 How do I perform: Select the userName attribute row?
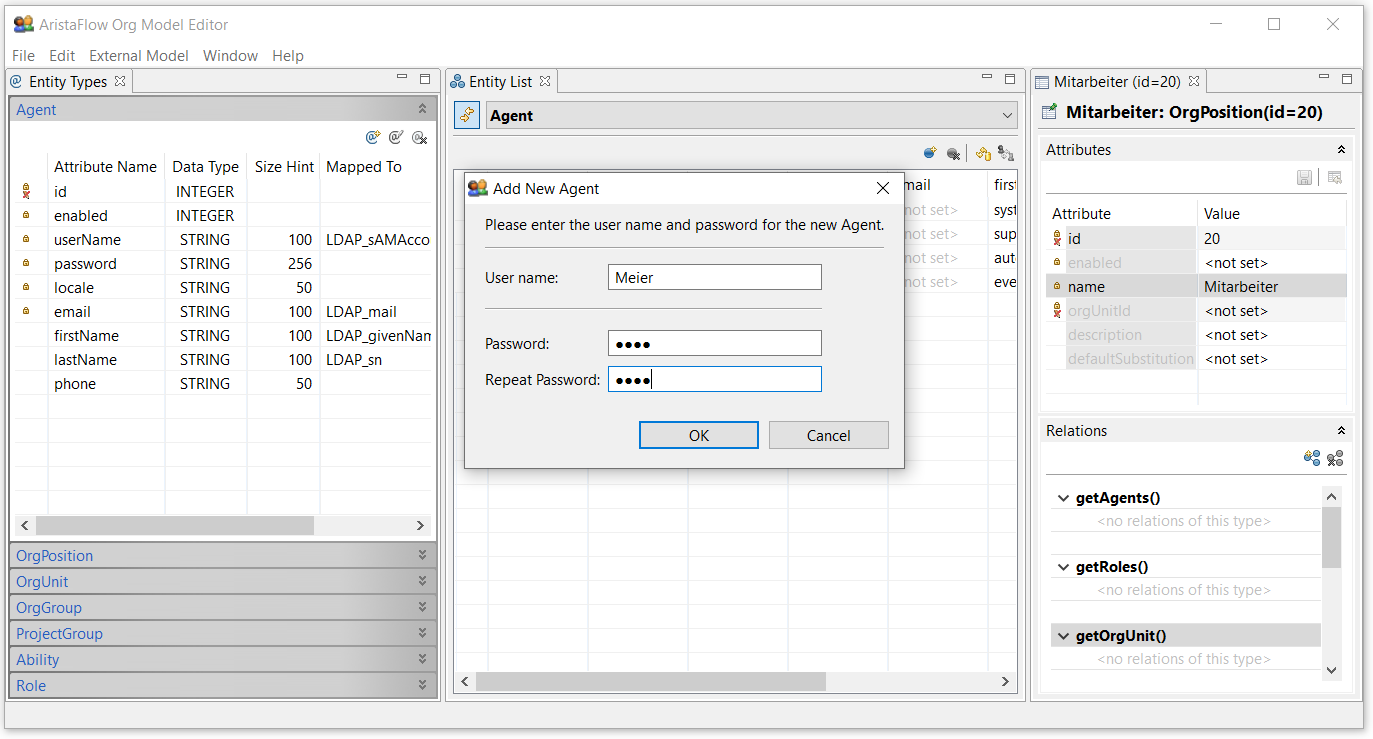pyautogui.click(x=225, y=240)
